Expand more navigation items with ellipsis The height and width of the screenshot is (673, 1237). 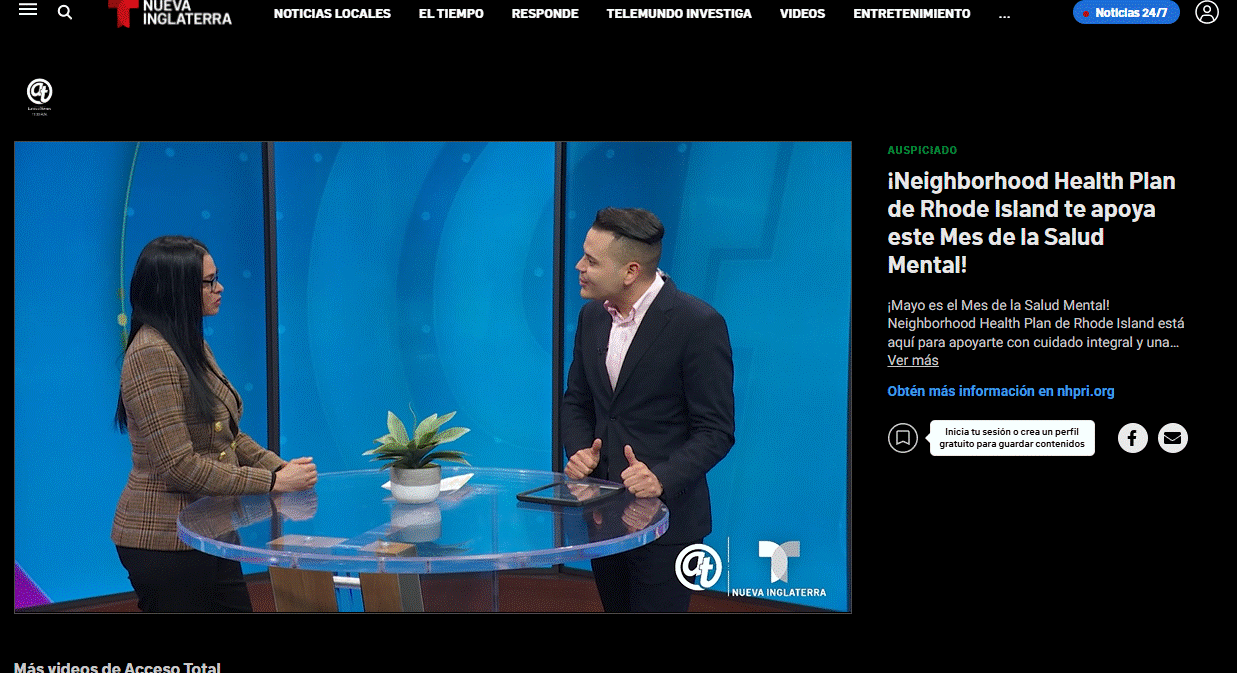point(1004,15)
